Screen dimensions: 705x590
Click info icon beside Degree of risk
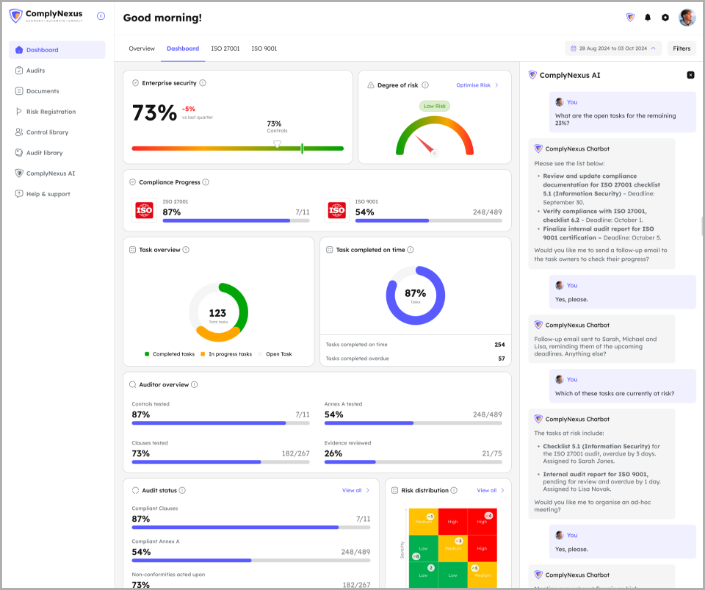(x=425, y=85)
